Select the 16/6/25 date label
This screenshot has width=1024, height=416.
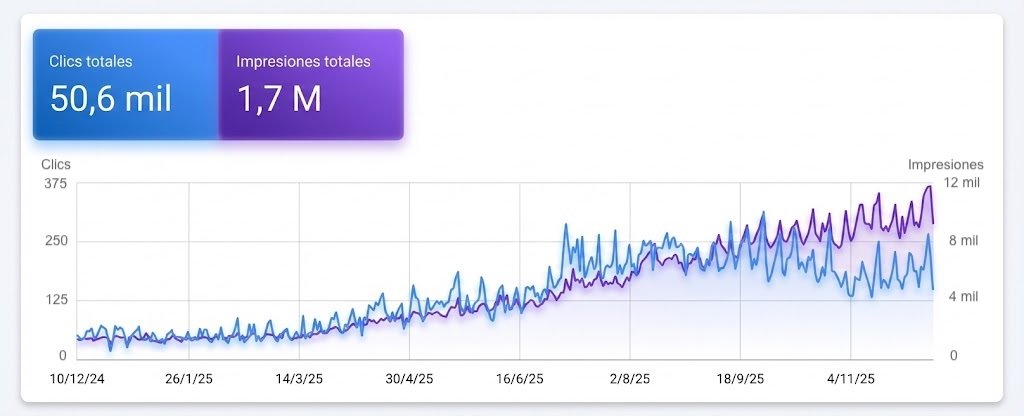pos(519,379)
